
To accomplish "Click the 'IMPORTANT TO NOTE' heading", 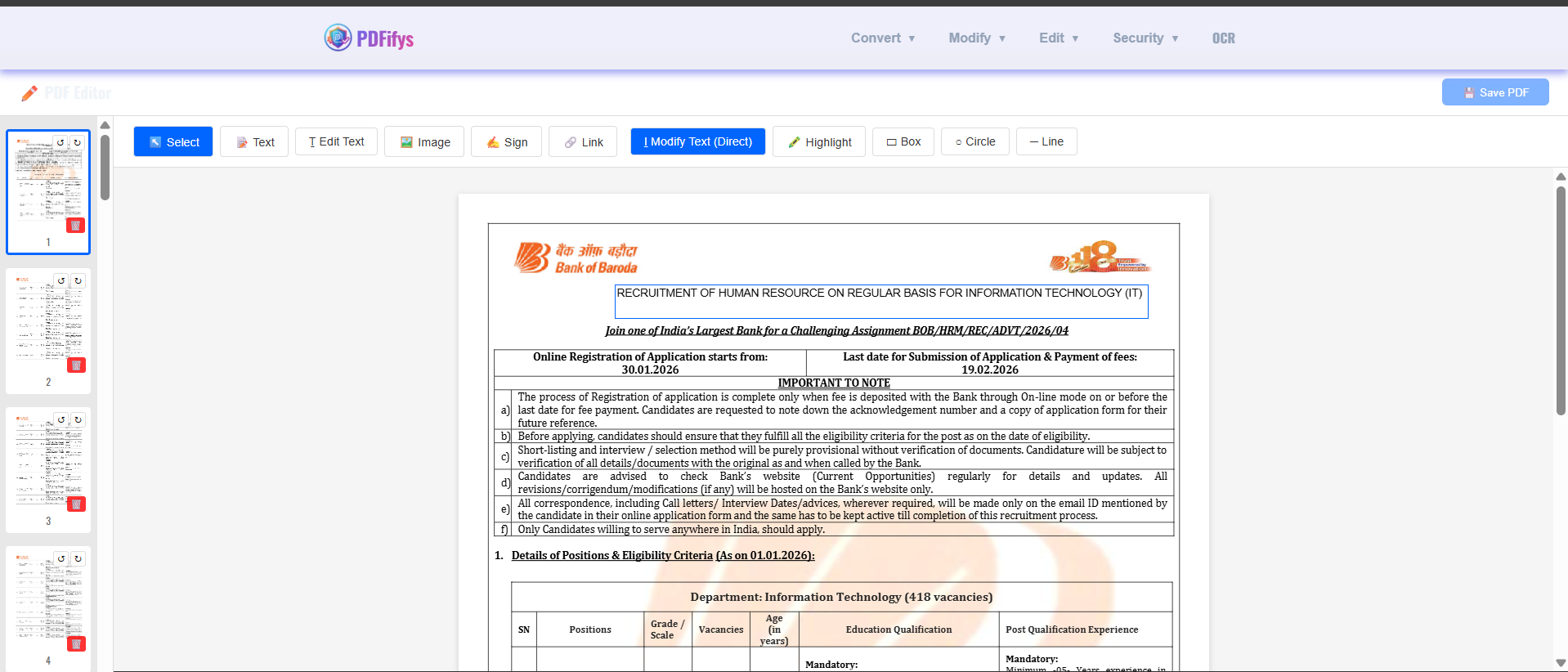I will point(834,383).
